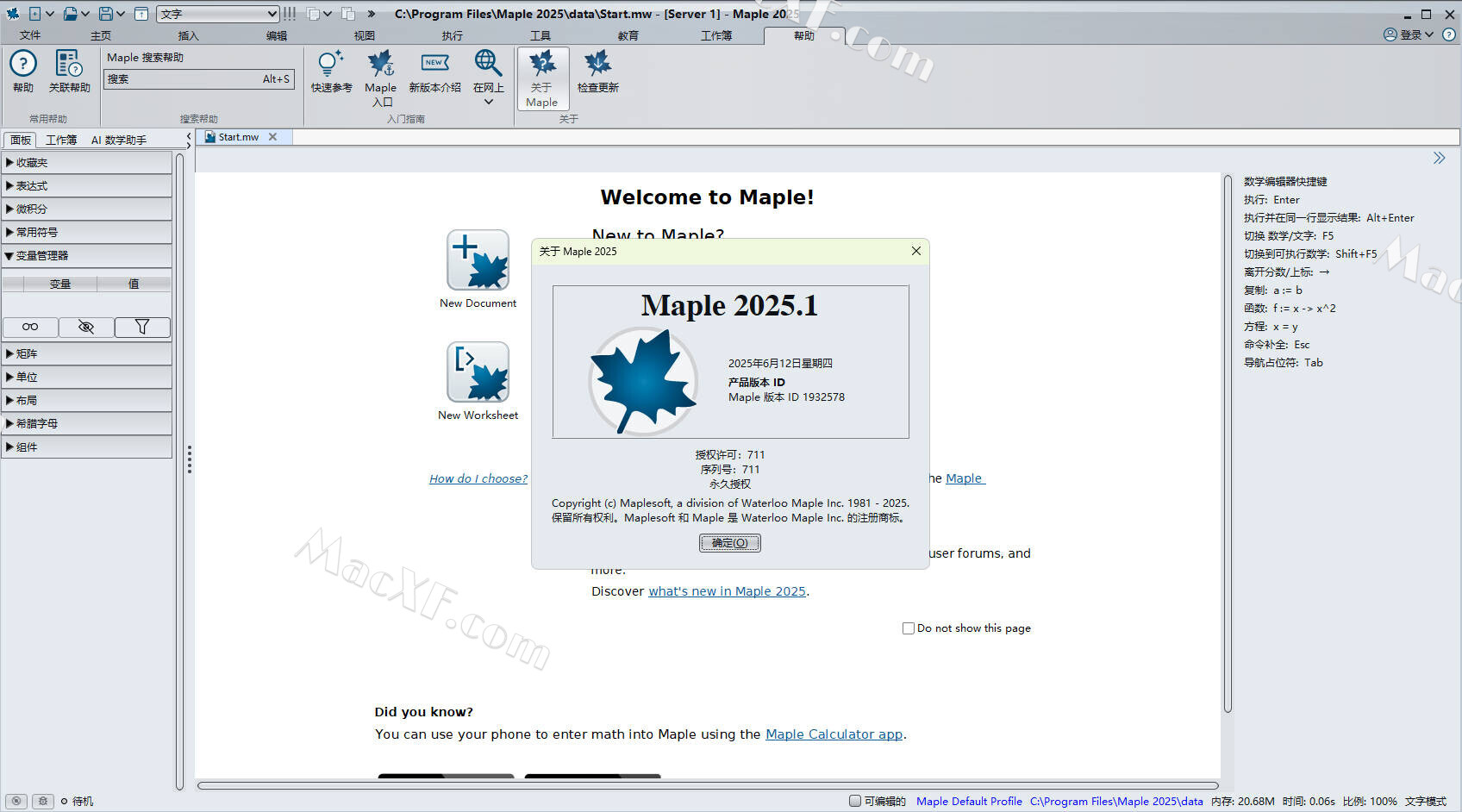Collapse left palette panel arrow
Screen dimensions: 1462x812
(189, 138)
